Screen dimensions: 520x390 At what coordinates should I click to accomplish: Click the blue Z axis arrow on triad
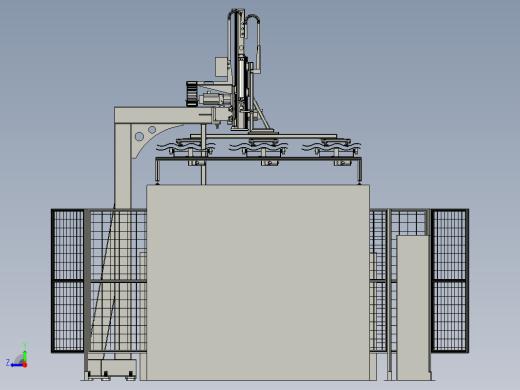coord(16,365)
